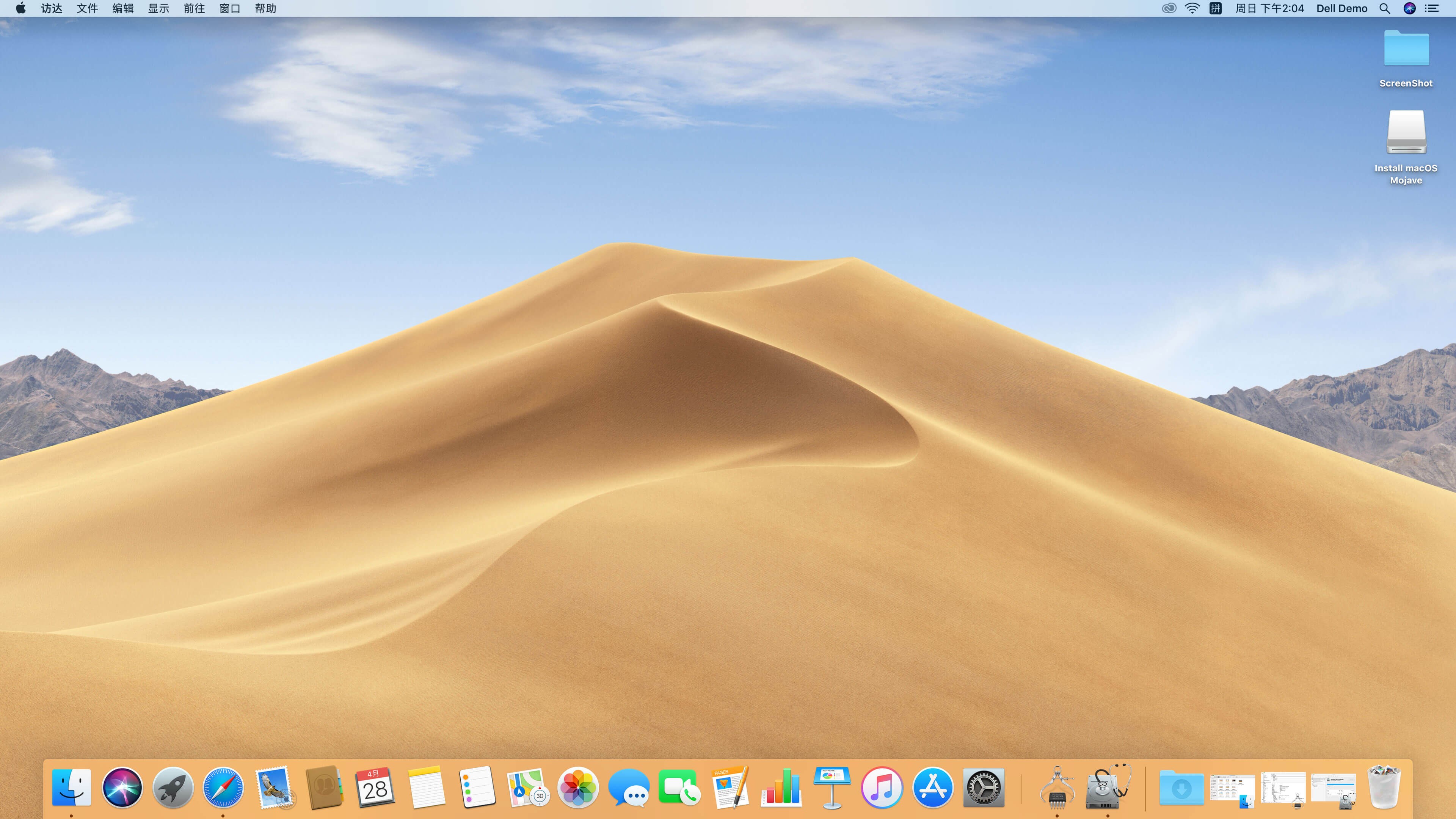Open Photos app in Dock
Image resolution: width=1456 pixels, height=819 pixels.
pos(577,787)
